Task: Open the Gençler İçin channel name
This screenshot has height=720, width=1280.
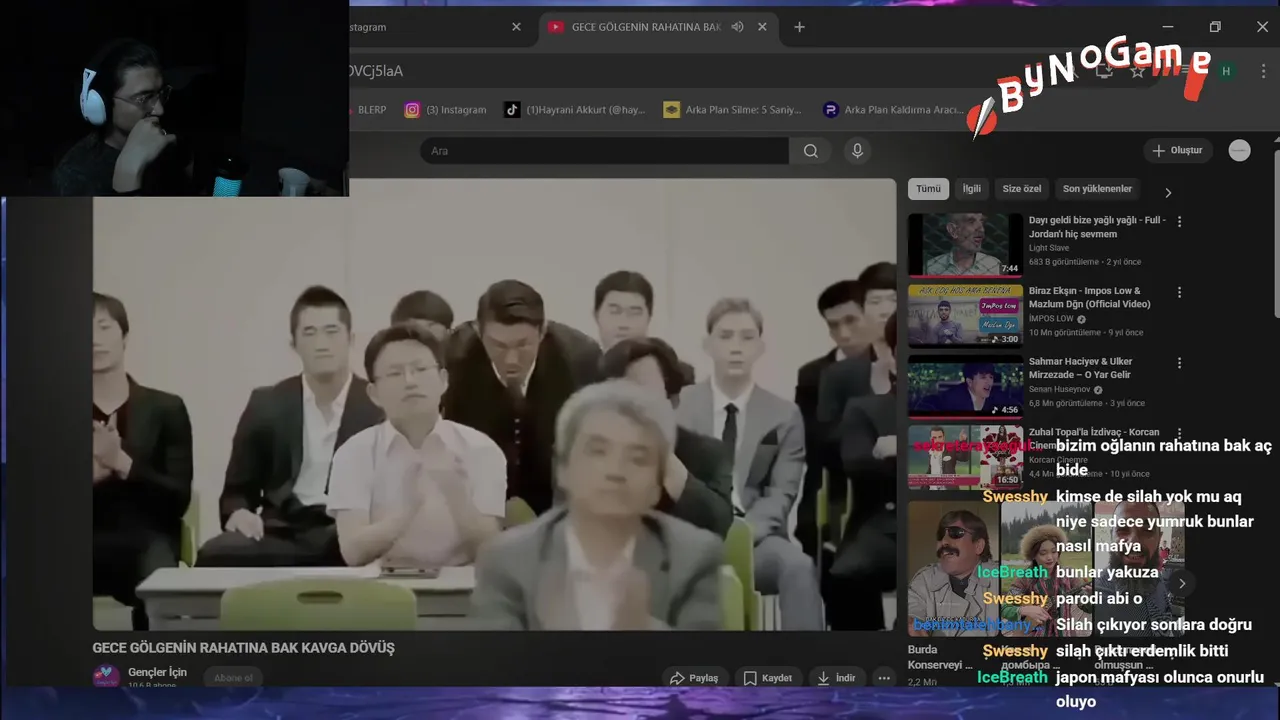Action: (158, 672)
